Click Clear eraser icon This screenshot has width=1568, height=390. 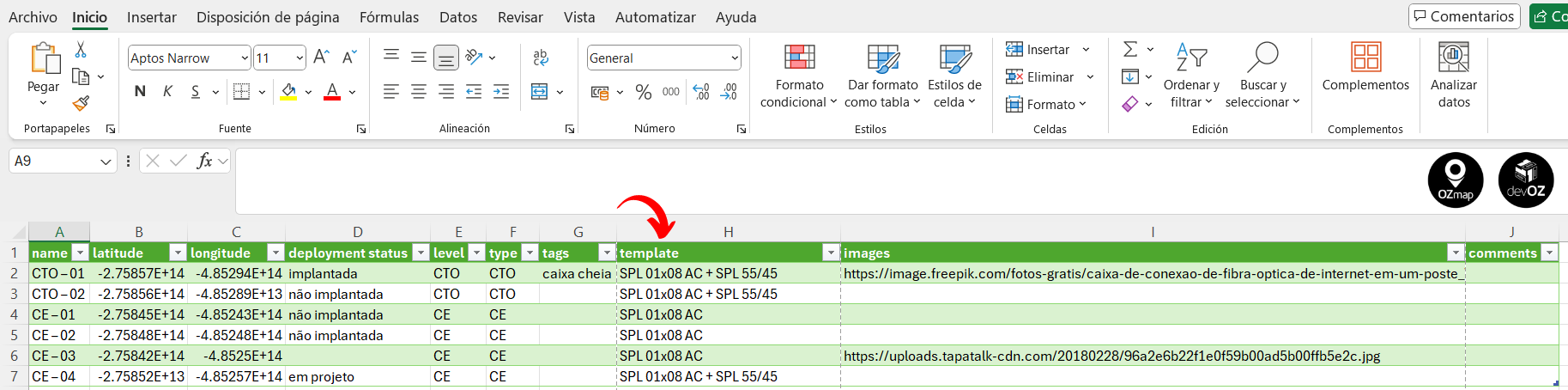tap(1130, 104)
